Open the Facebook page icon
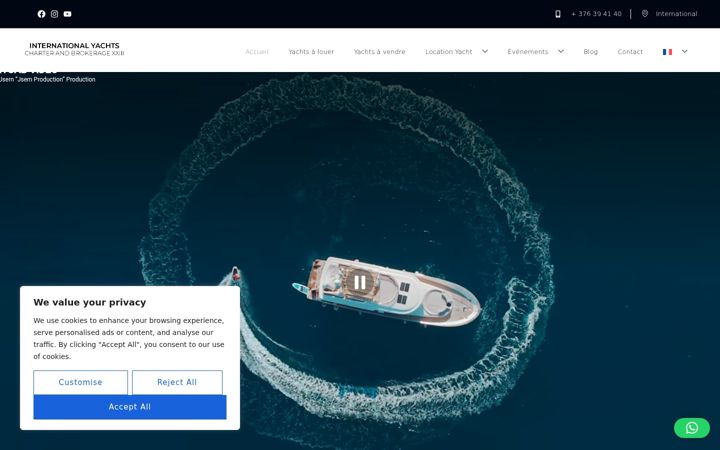The width and height of the screenshot is (720, 450). pyautogui.click(x=41, y=14)
